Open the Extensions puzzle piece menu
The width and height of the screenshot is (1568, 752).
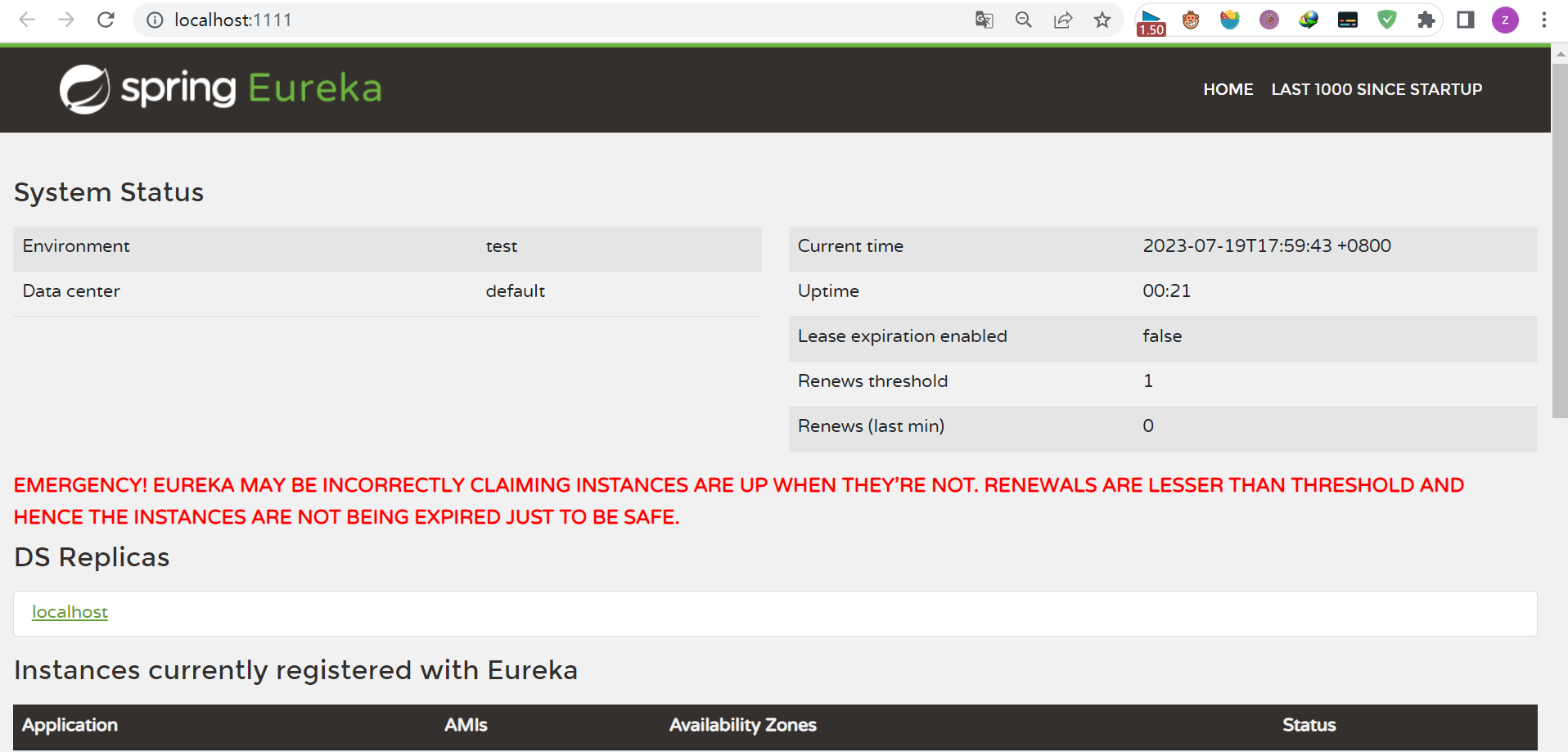1426,20
